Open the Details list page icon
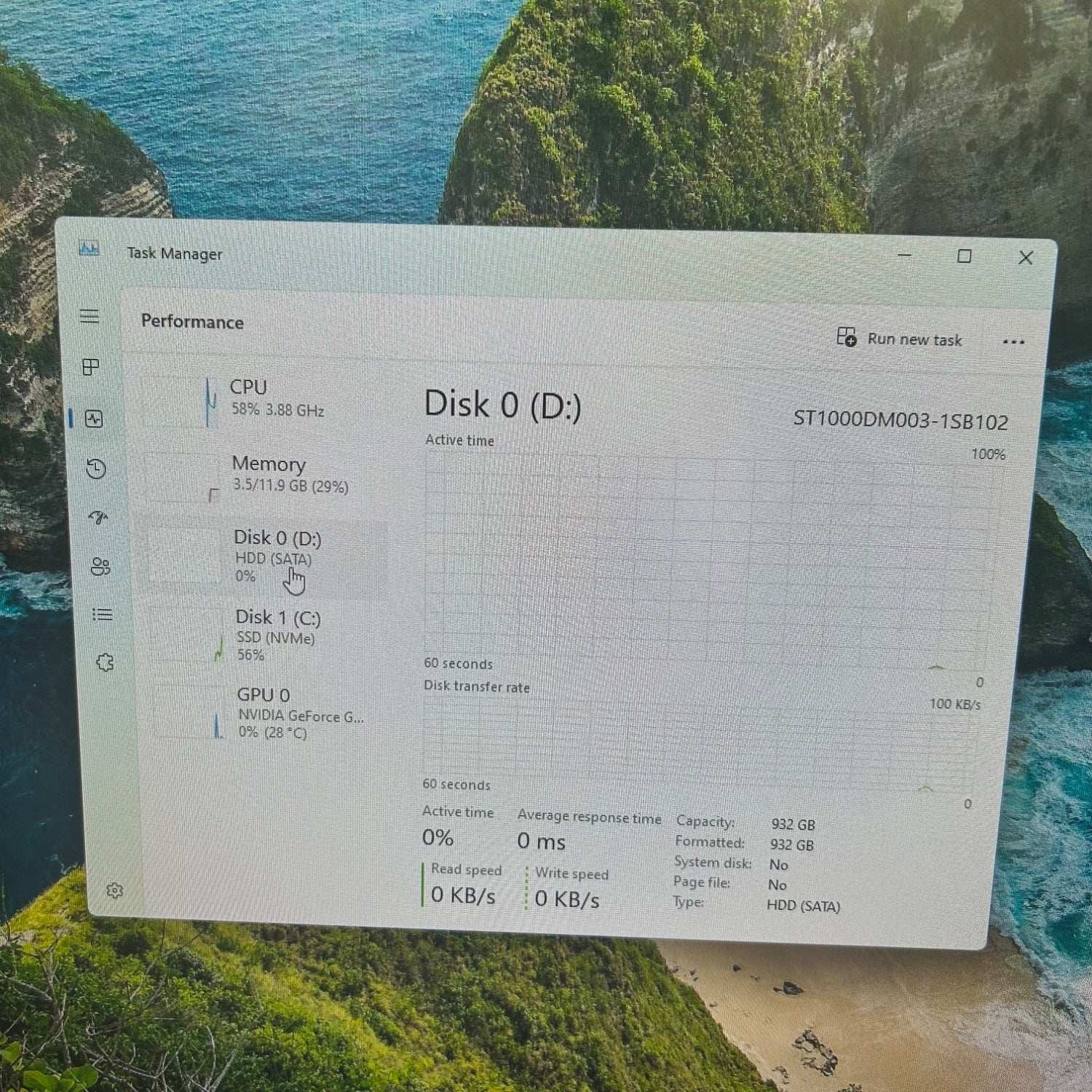Image resolution: width=1092 pixels, height=1092 pixels. click(103, 614)
